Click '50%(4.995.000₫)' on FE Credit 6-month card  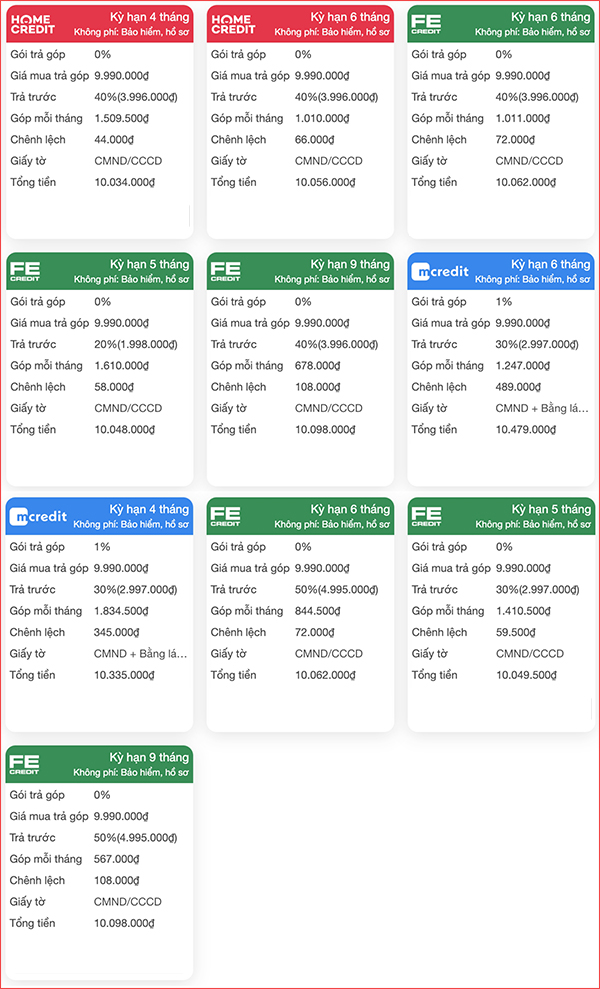(336, 590)
